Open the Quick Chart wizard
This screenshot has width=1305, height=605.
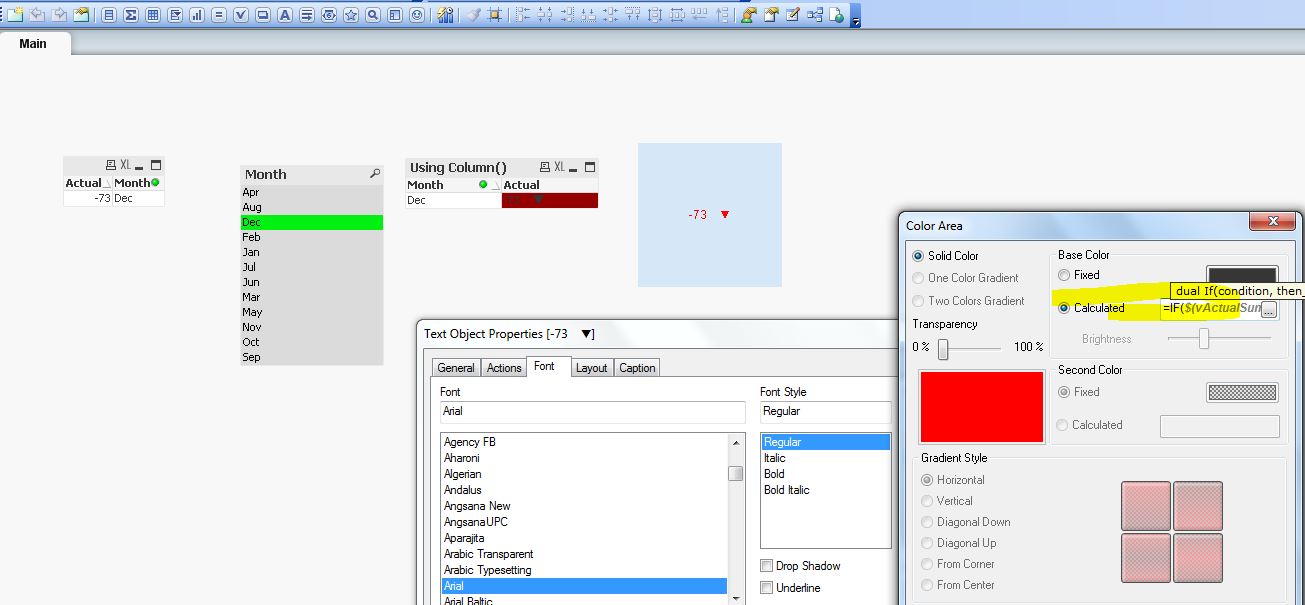pyautogui.click(x=445, y=15)
